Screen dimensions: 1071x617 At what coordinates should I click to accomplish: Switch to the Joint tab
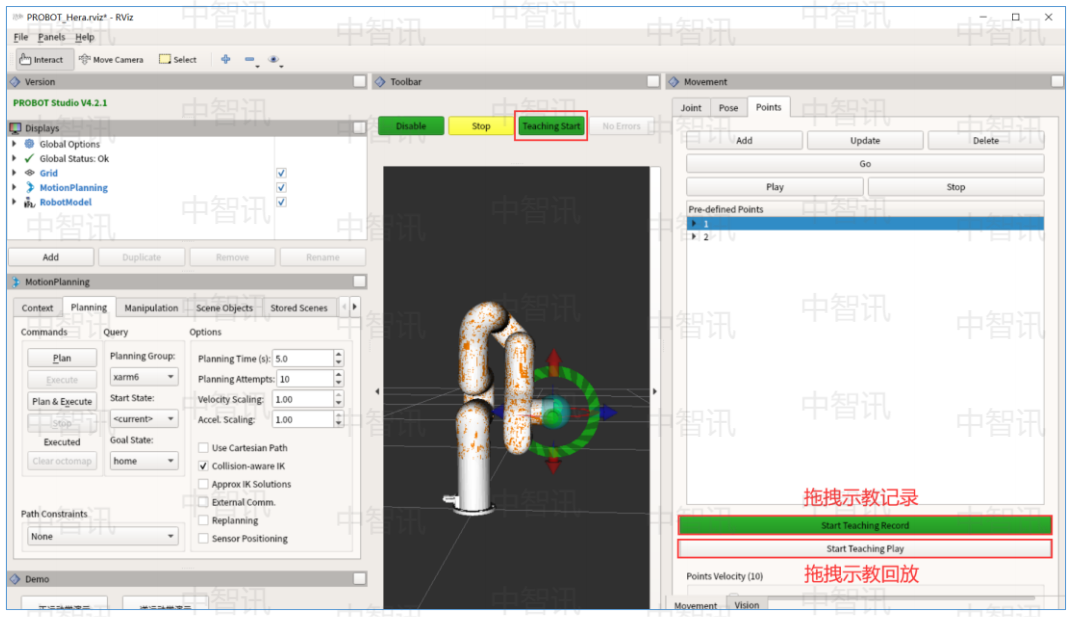pyautogui.click(x=691, y=108)
